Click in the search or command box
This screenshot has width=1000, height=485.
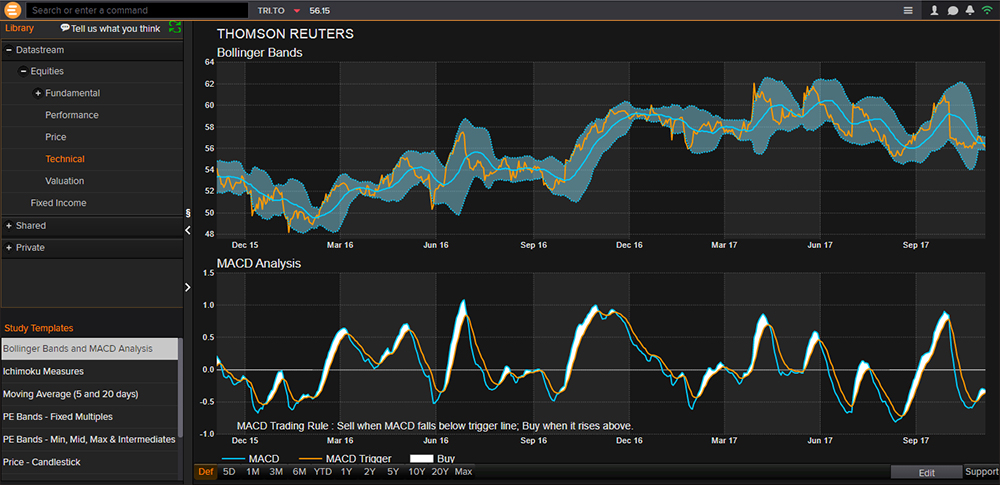[137, 10]
